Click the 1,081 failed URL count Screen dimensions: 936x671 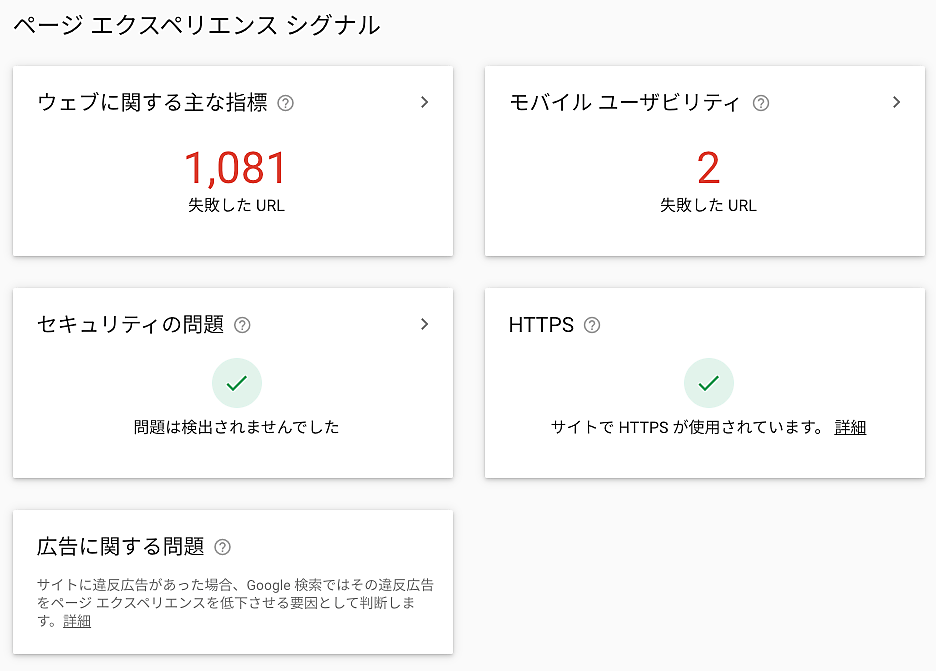(x=236, y=168)
